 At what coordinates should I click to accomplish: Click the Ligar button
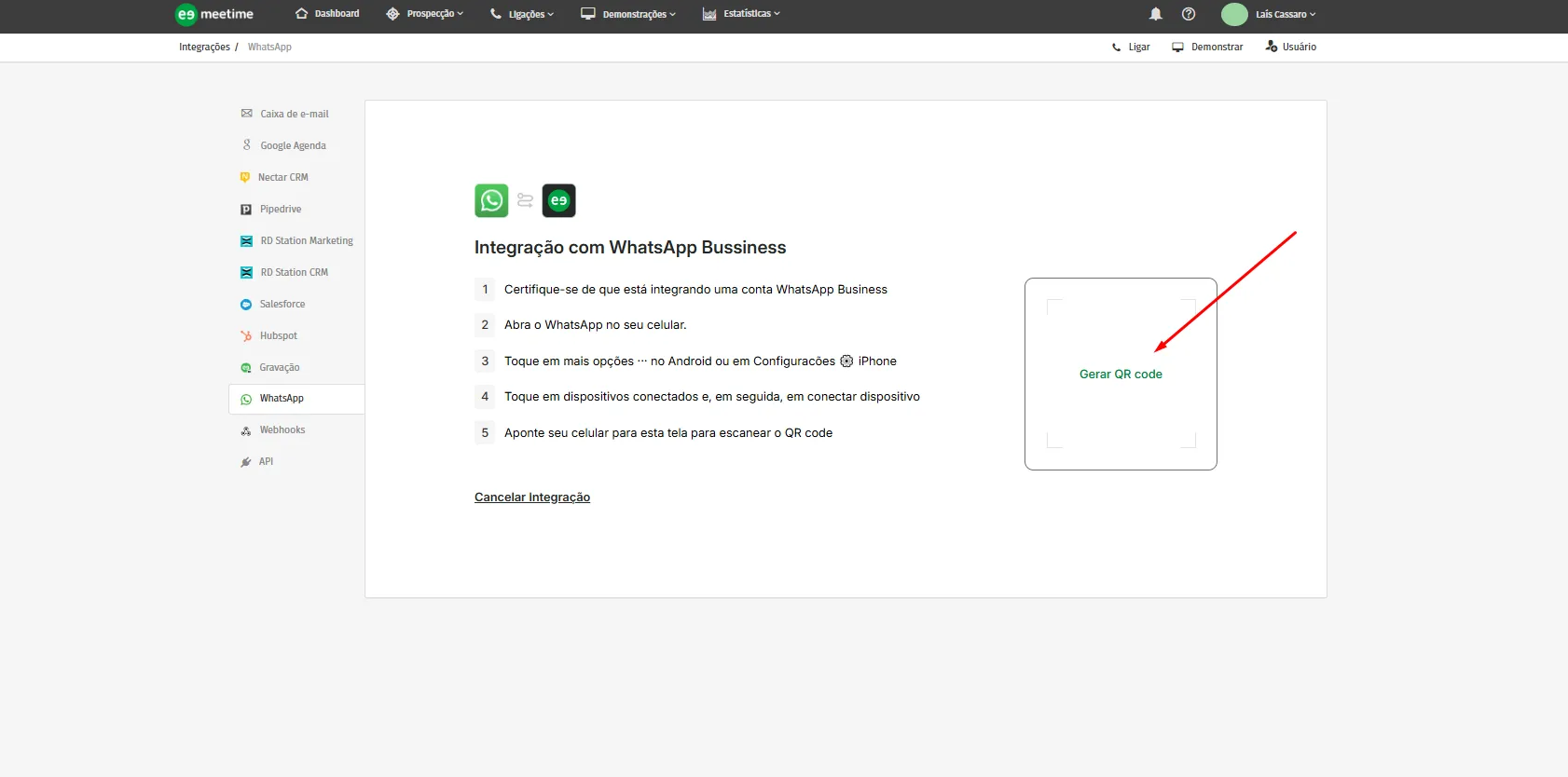pyautogui.click(x=1131, y=48)
